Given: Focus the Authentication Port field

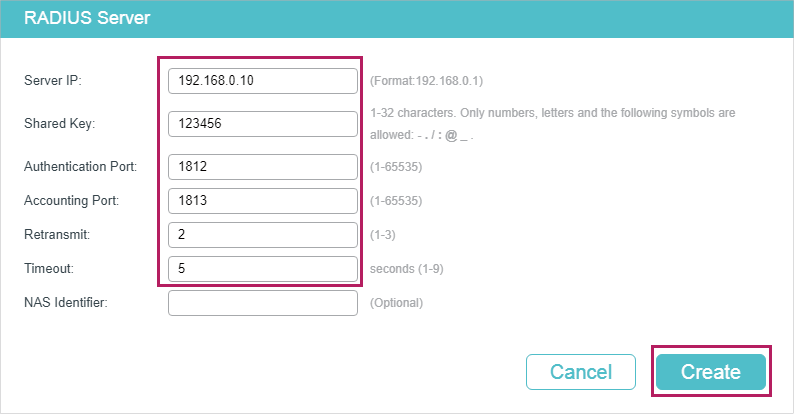Looking at the screenshot, I should pyautogui.click(x=263, y=167).
